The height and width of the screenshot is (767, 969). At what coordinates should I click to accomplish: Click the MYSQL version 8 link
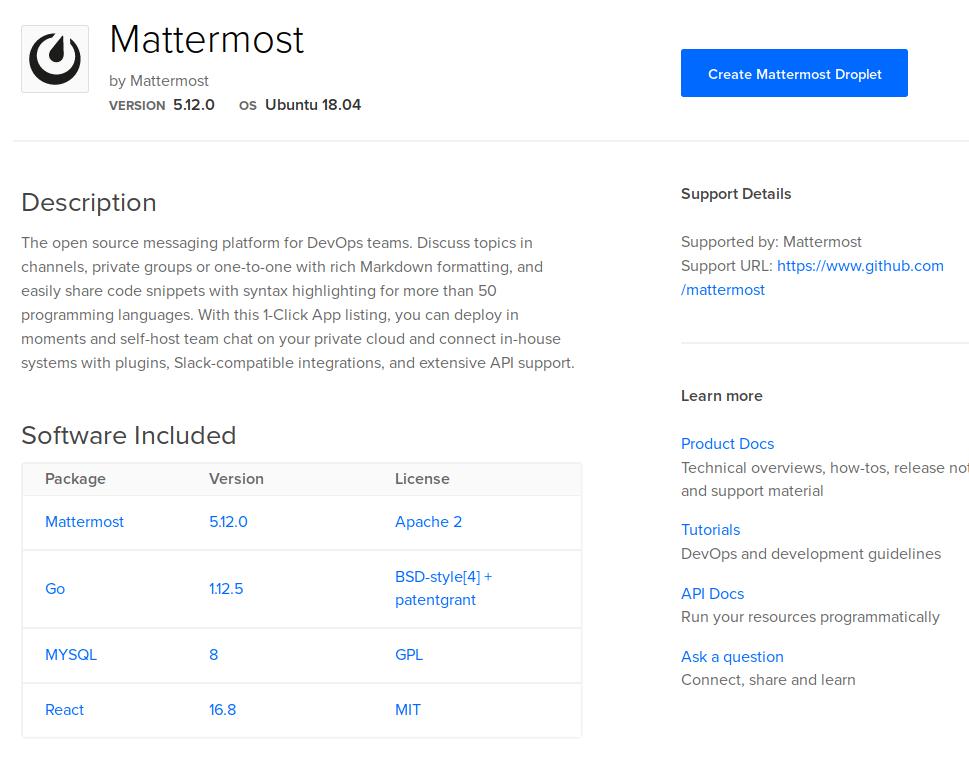pyautogui.click(x=213, y=655)
